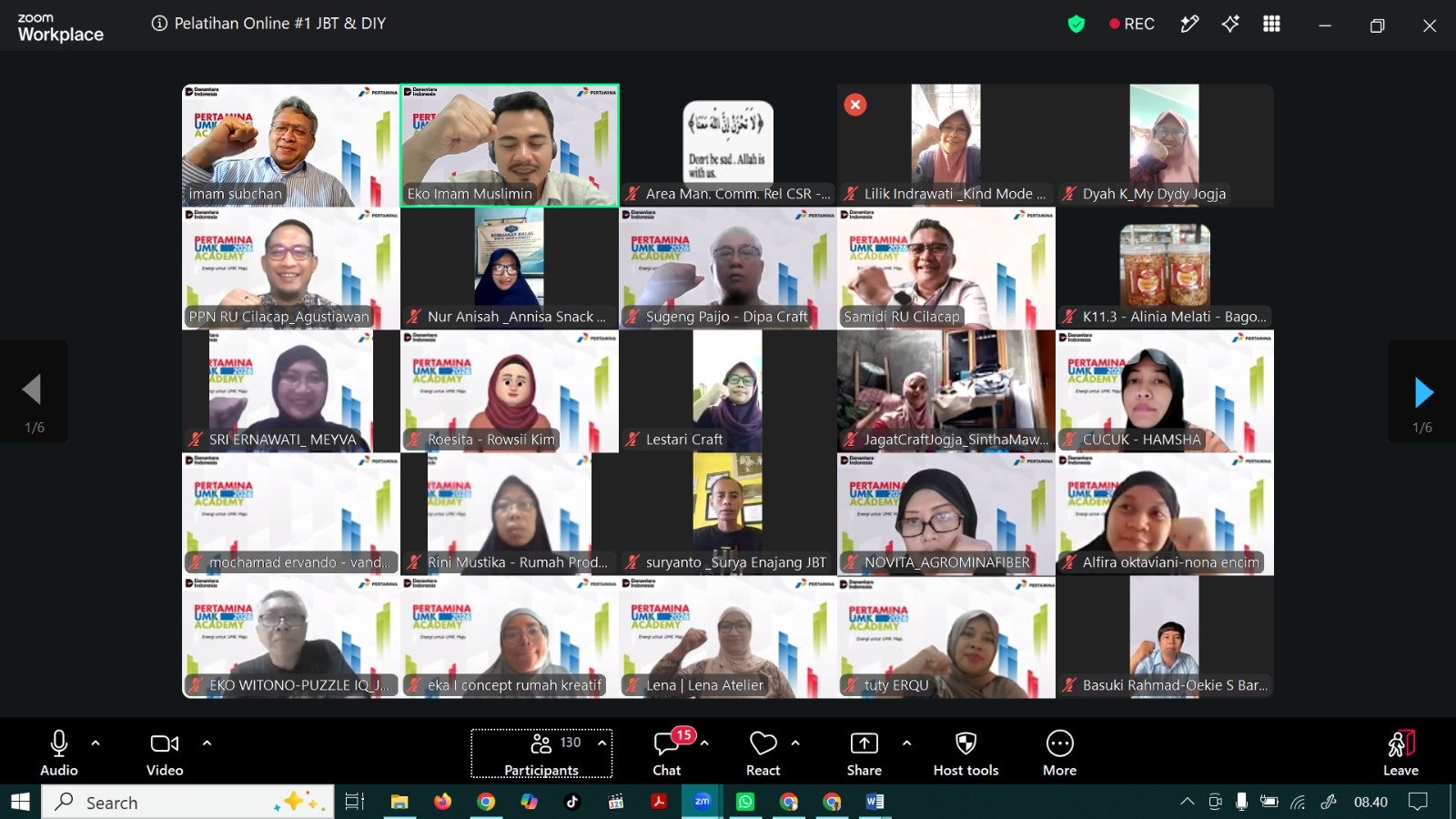Open the annotate pen icon
The image size is (1456, 819).
click(x=1189, y=25)
